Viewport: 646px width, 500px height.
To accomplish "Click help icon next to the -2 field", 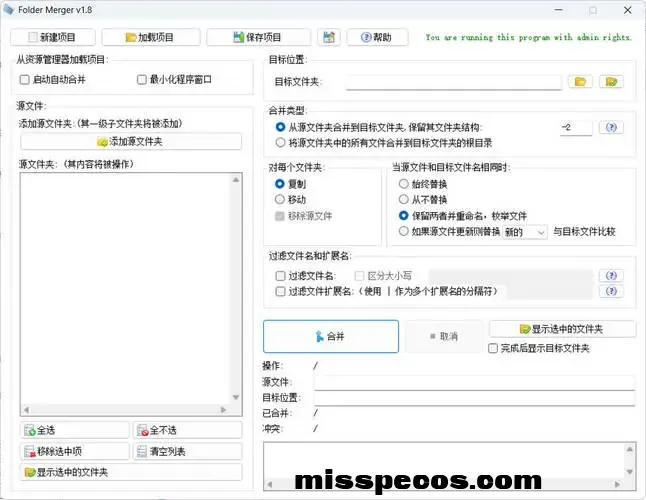I will [x=611, y=127].
